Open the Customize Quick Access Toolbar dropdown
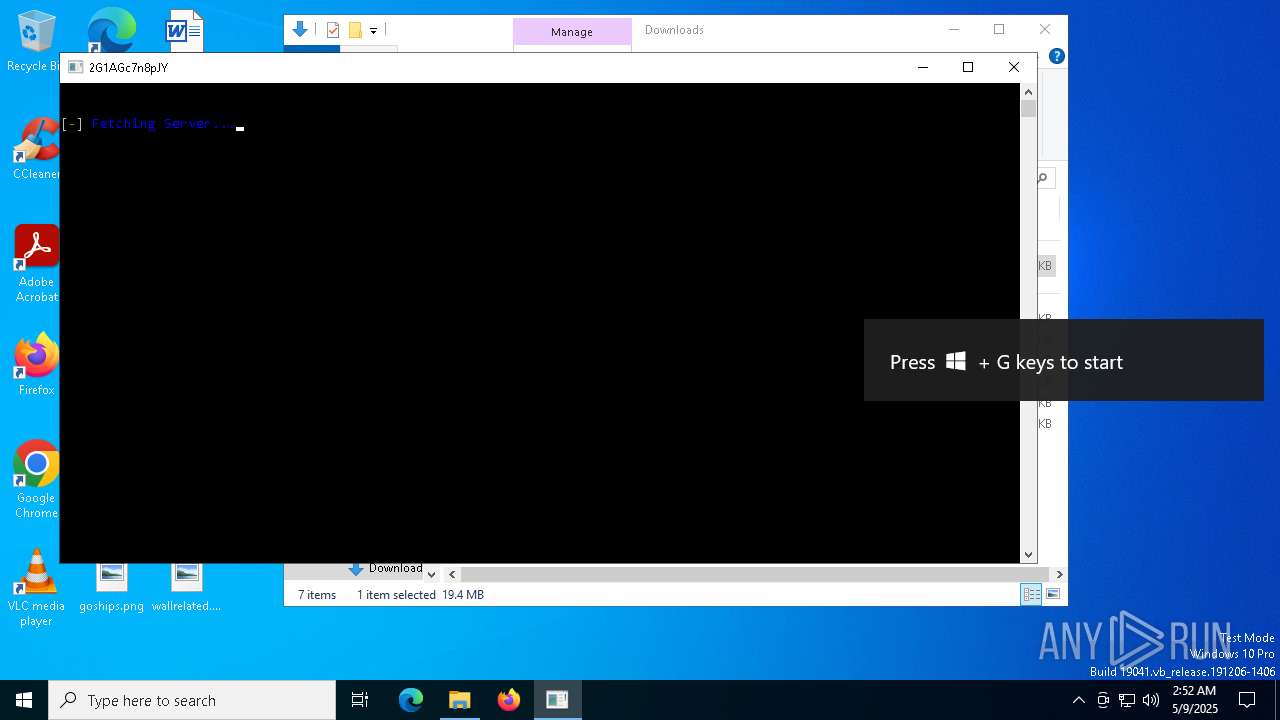 tap(373, 31)
